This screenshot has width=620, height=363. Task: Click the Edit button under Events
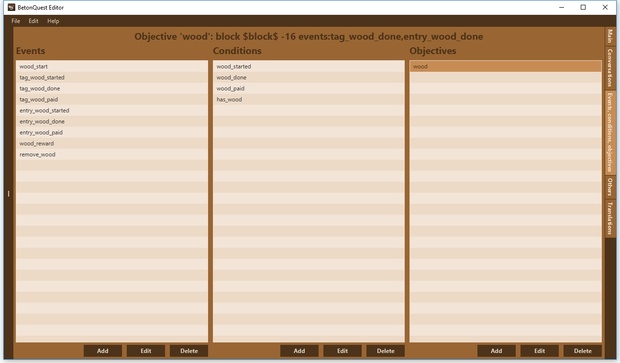[146, 351]
